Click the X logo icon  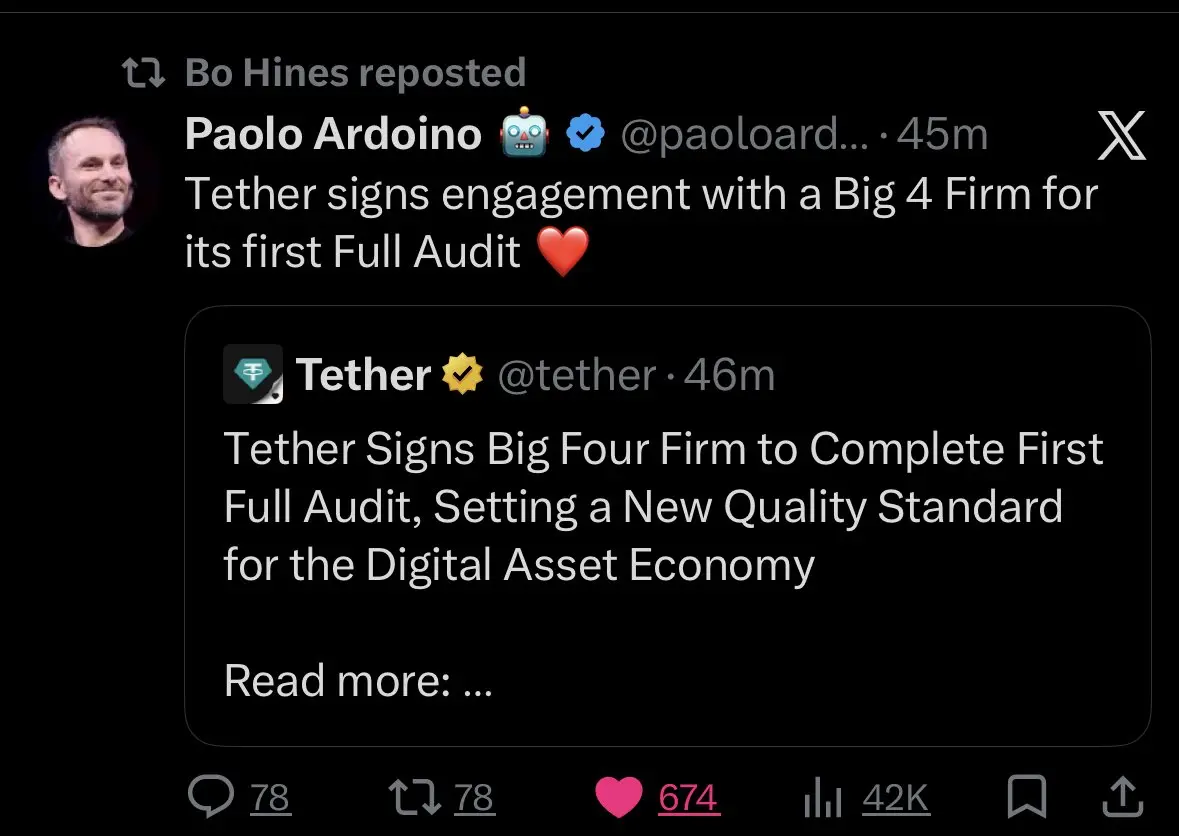click(x=1121, y=137)
